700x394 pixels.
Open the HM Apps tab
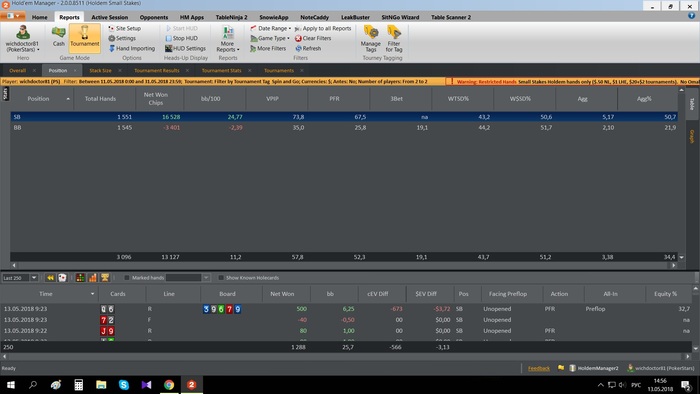192,17
